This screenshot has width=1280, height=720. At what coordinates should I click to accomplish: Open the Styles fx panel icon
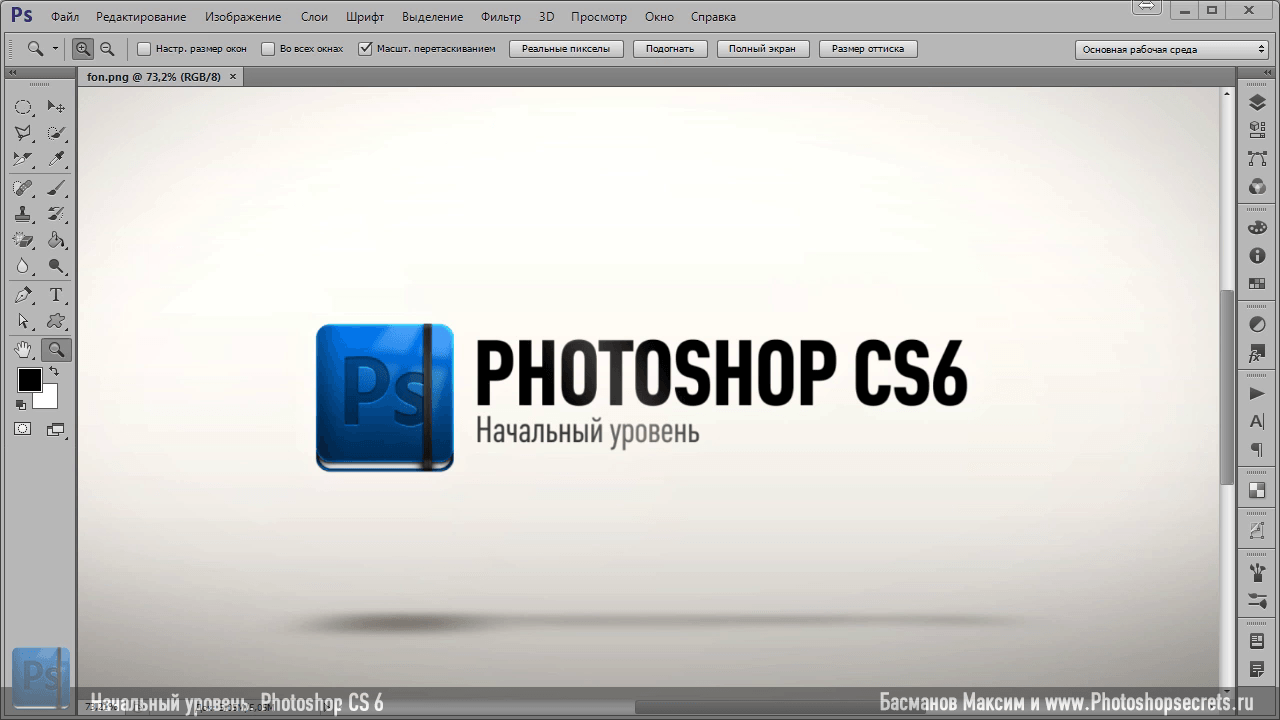[x=1257, y=353]
